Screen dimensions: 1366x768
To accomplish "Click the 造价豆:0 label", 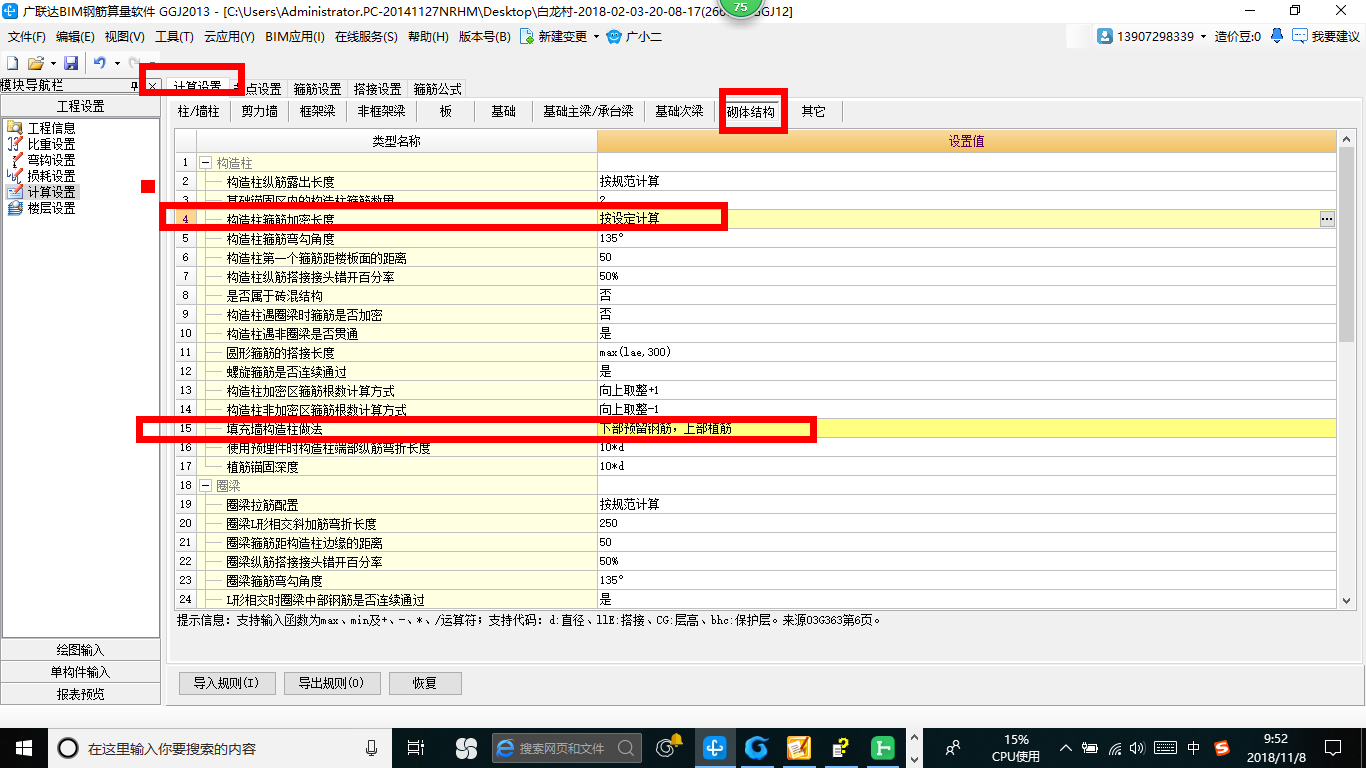I will (x=1238, y=36).
